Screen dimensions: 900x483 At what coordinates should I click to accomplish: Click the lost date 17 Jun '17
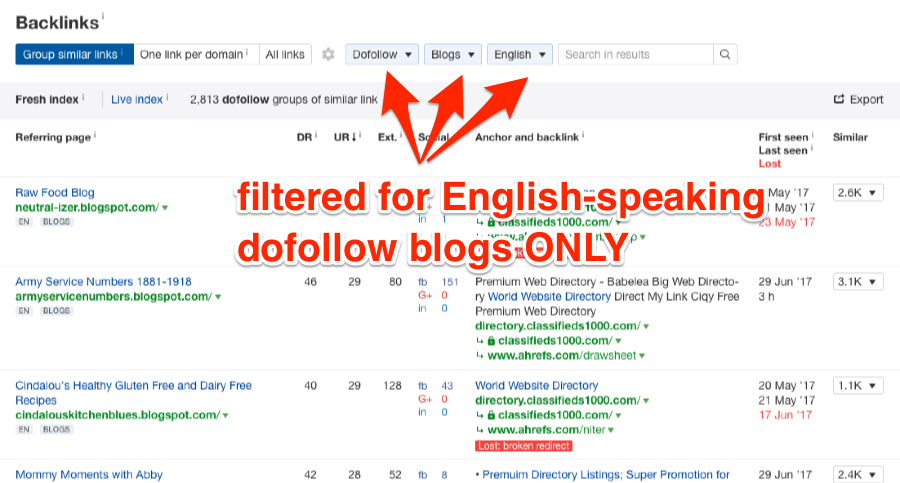[785, 415]
